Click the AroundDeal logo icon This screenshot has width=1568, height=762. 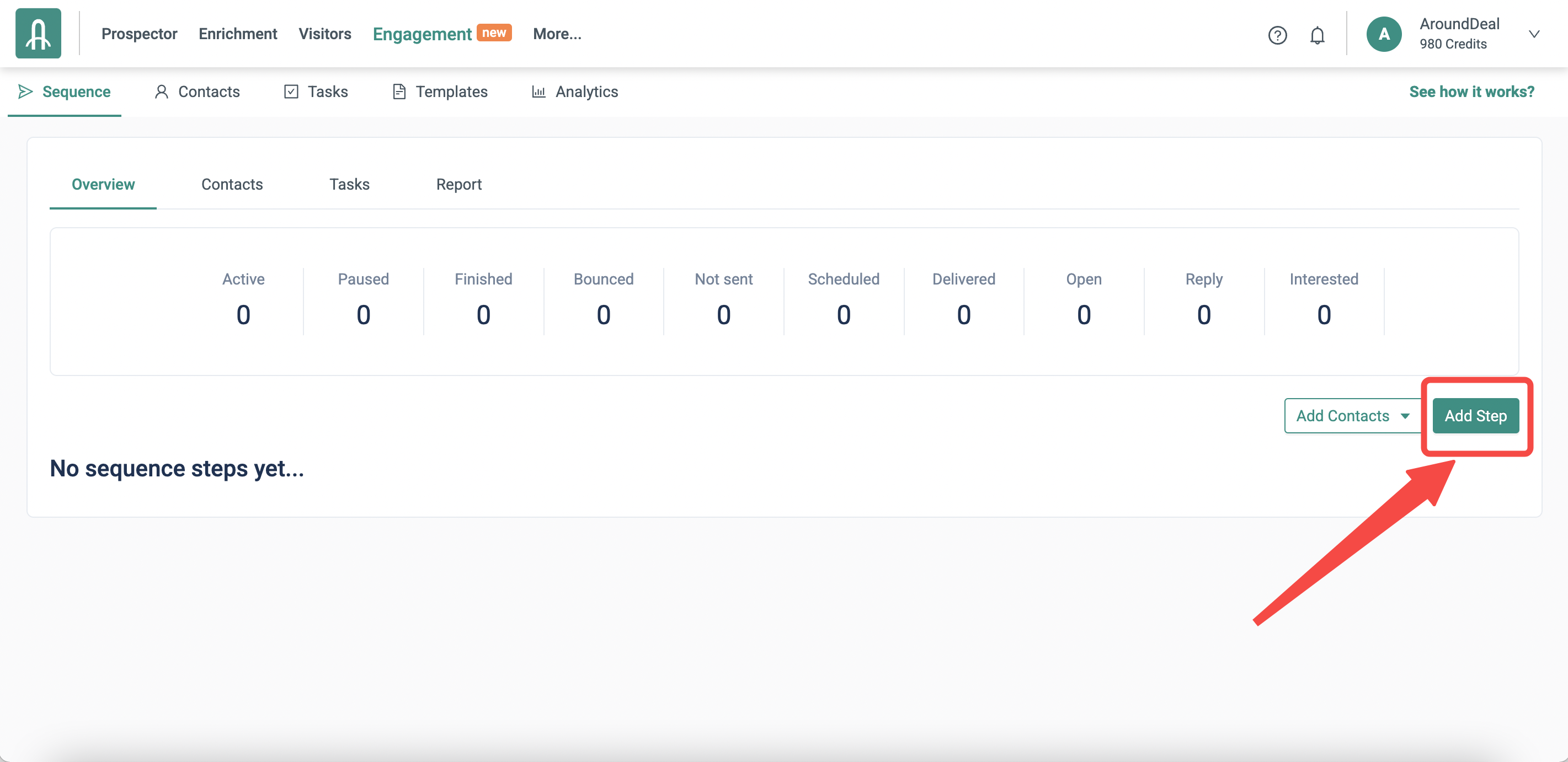coord(38,34)
